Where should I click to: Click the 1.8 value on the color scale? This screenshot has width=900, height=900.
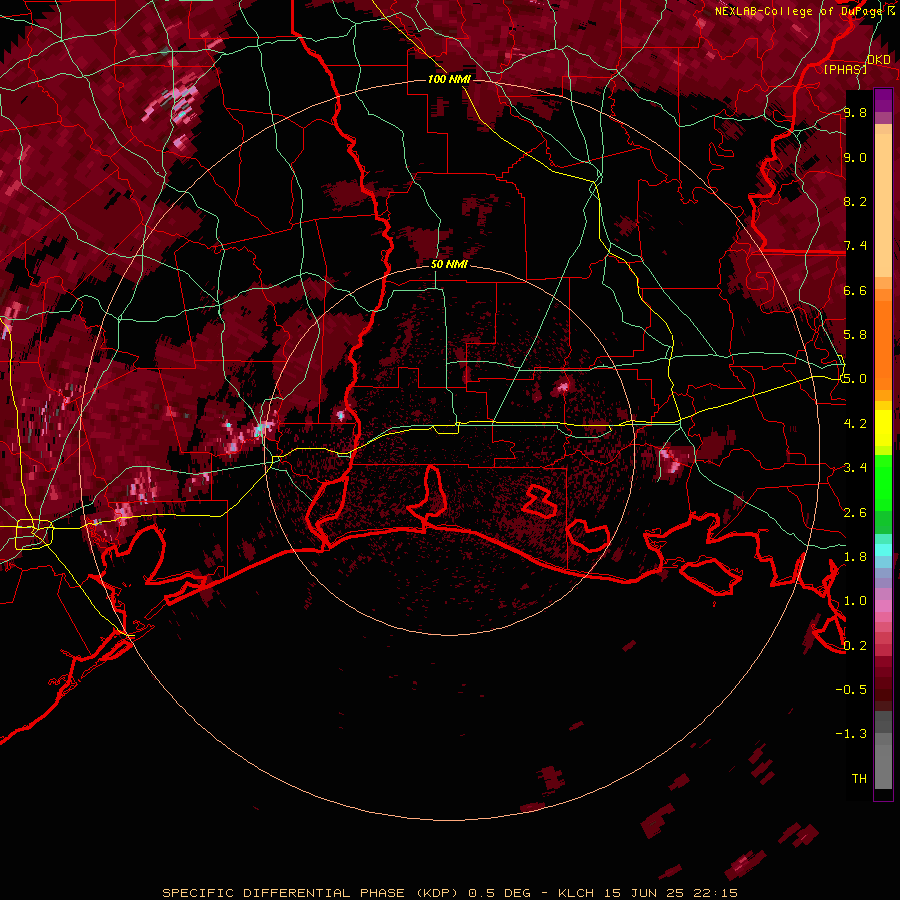pos(855,557)
